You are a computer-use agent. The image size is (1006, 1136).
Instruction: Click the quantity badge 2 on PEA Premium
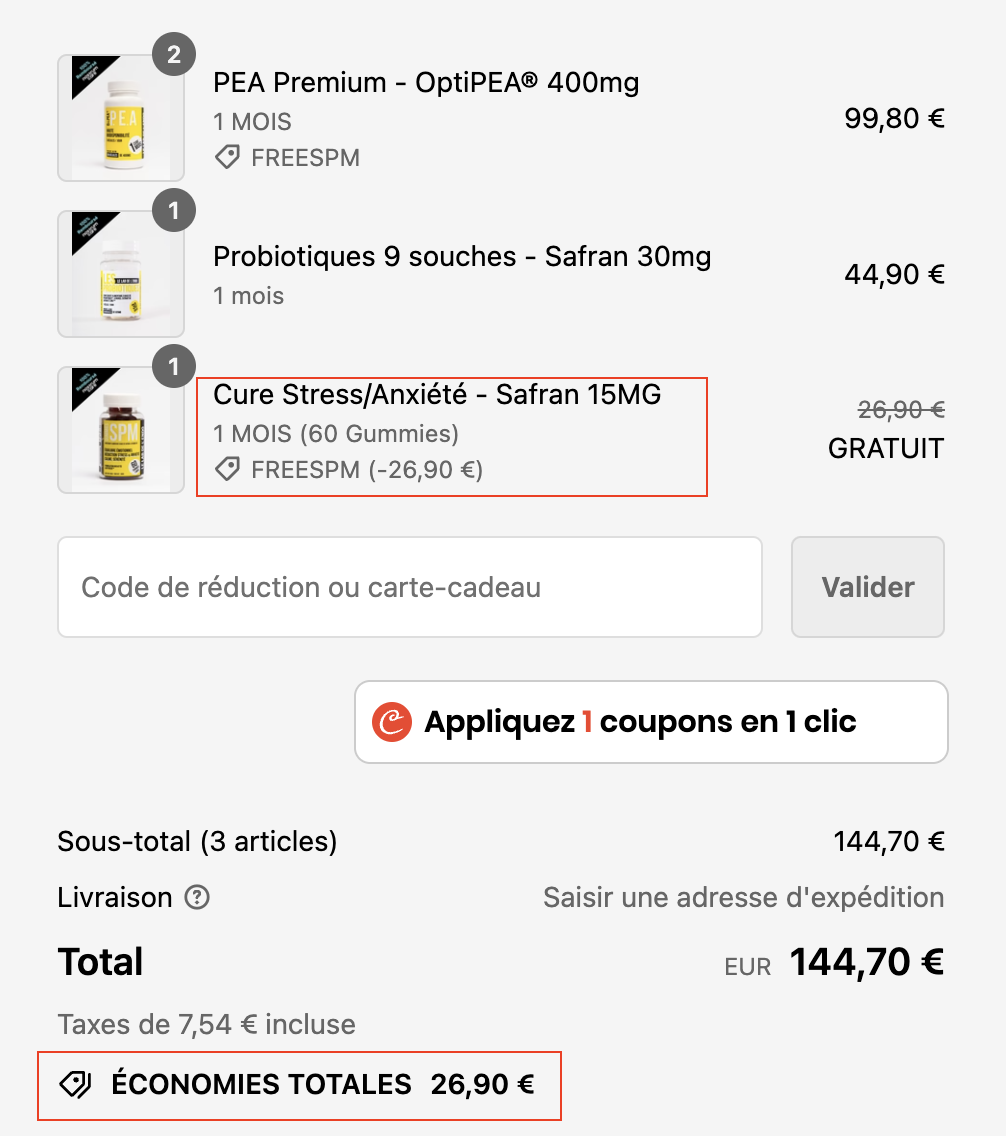coord(174,54)
